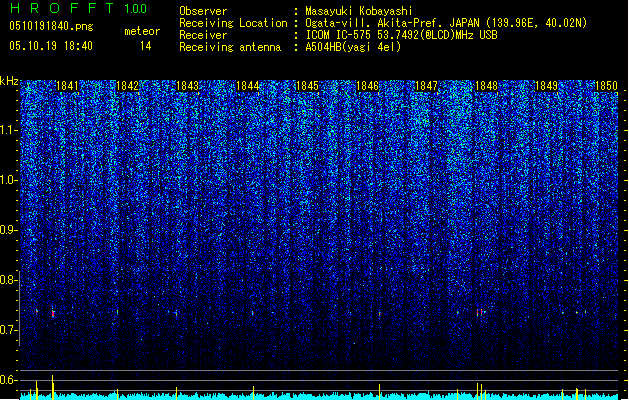This screenshot has width=629, height=400.
Task: Click the 1842 time marker
Action: (x=127, y=86)
